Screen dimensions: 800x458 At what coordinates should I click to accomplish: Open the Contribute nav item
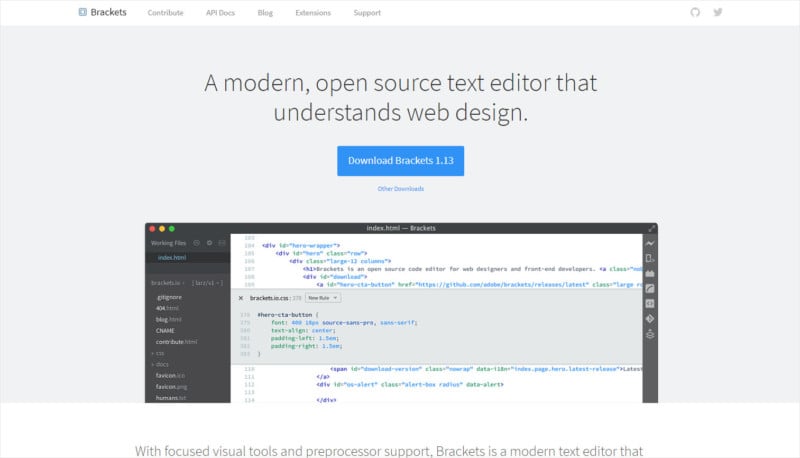coord(165,13)
